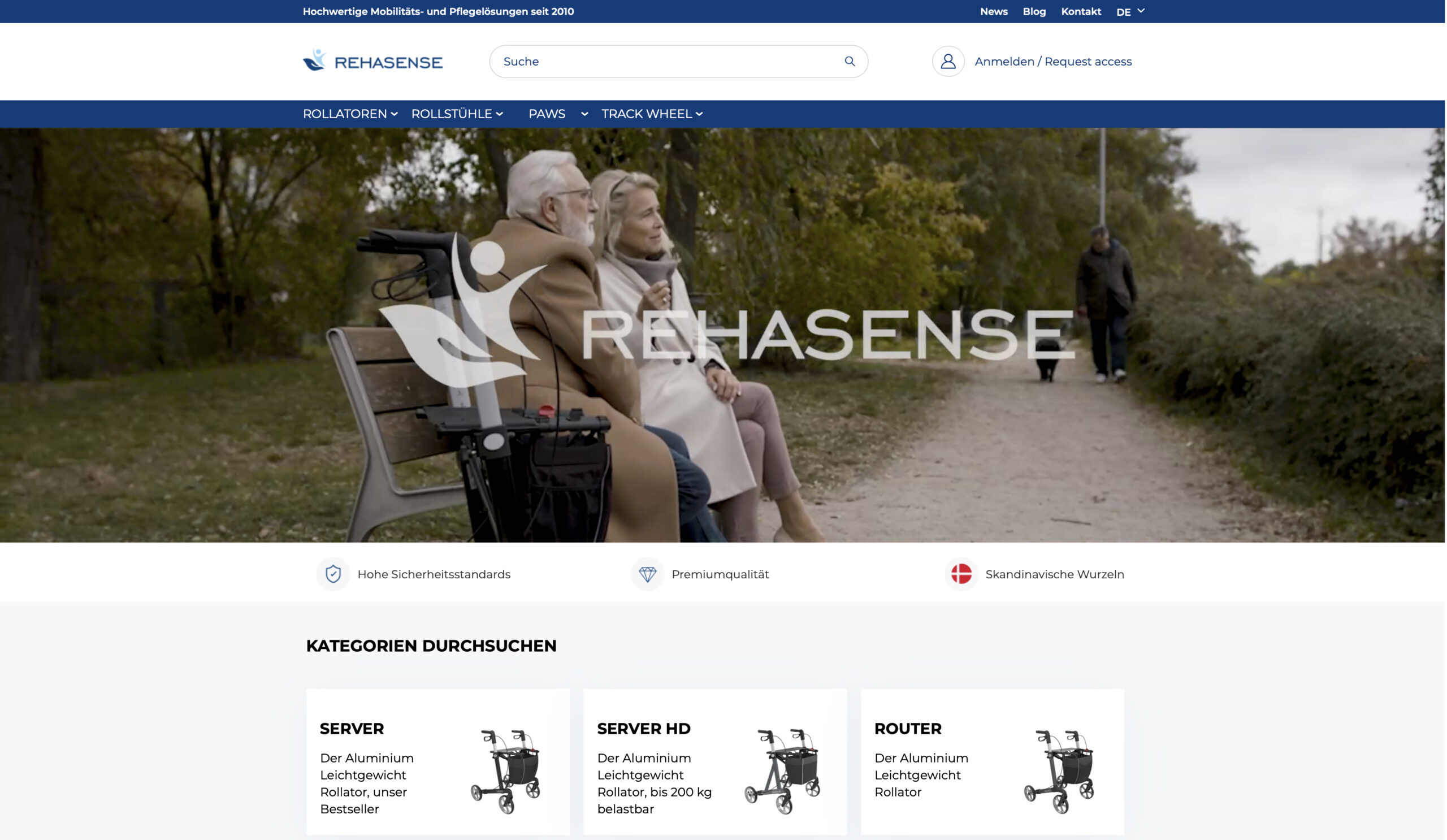Expand the PAWS menu chevron
Viewport: 1447px width, 840px height.
584,114
